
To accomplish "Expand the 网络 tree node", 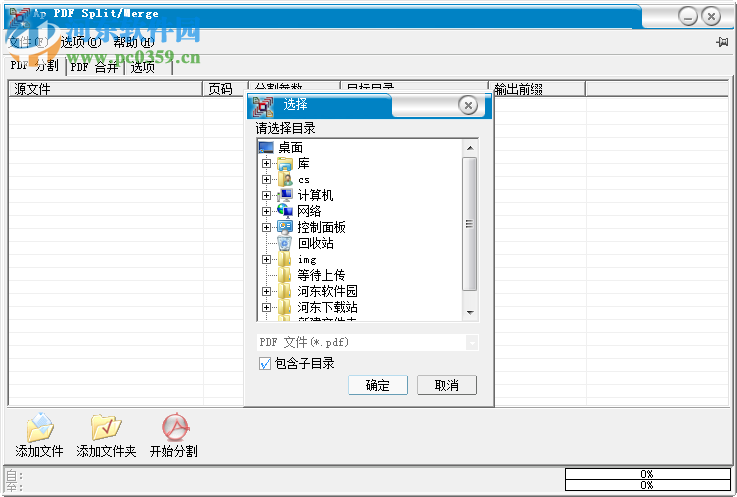I will click(267, 212).
